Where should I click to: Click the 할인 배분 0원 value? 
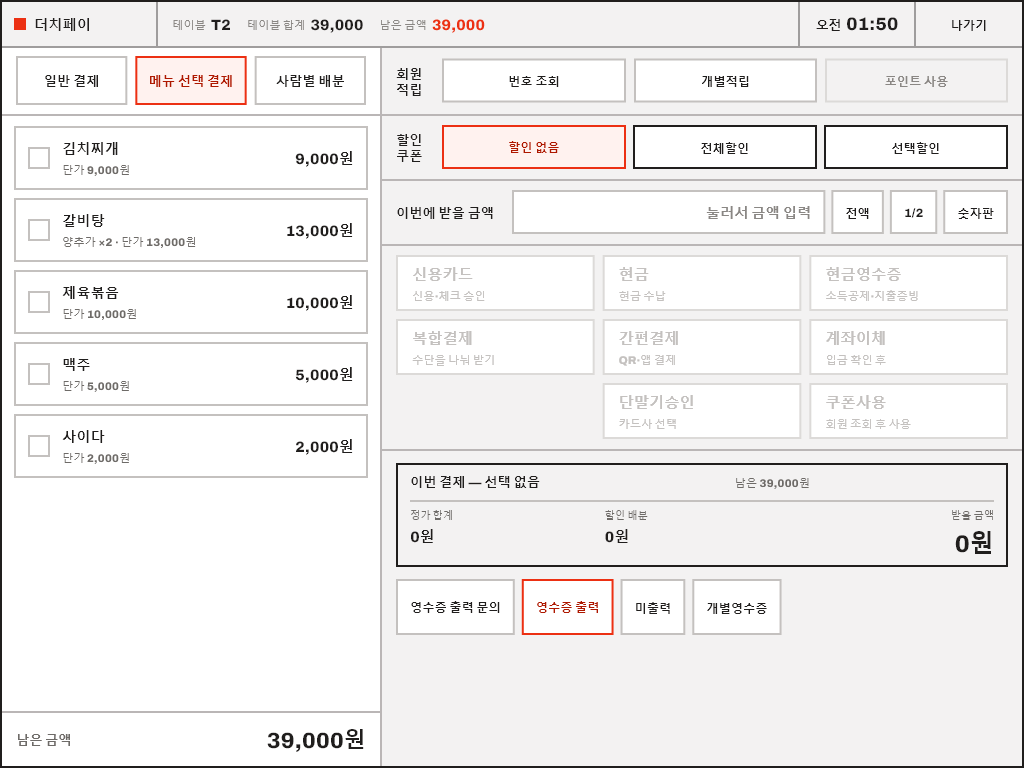coord(616,536)
